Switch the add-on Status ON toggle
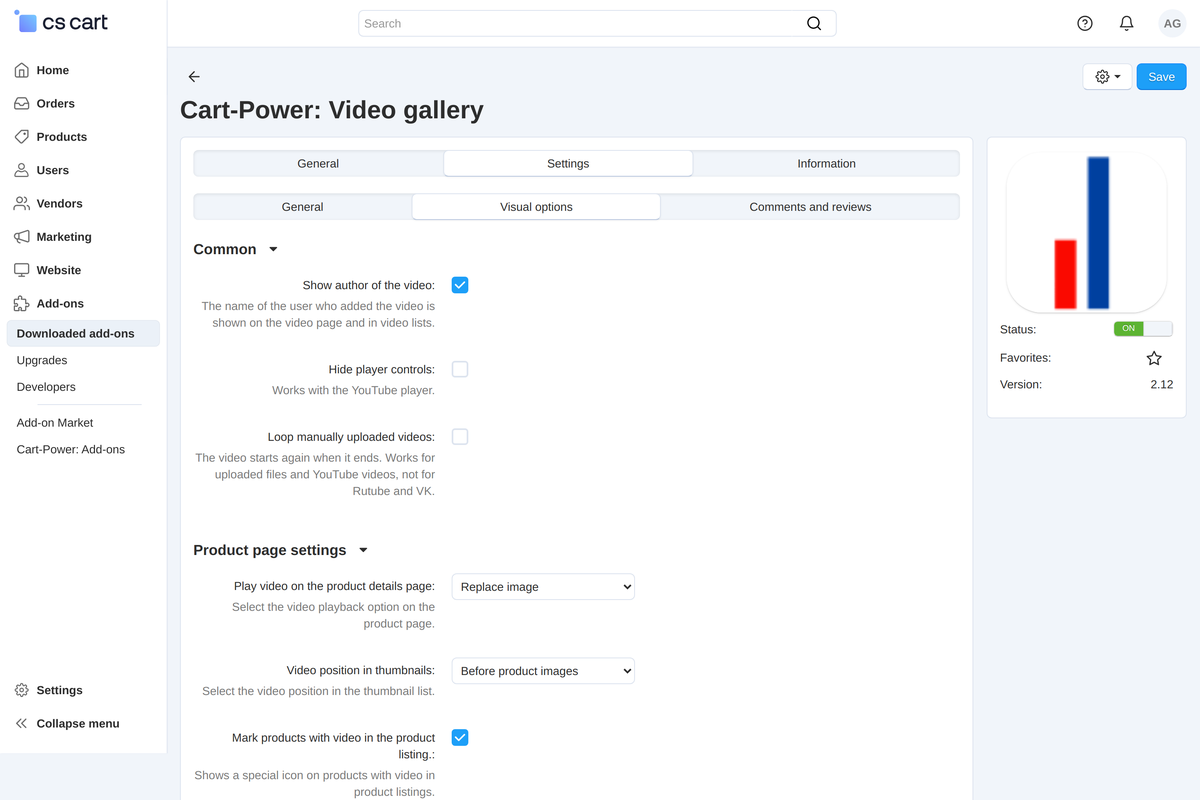Viewport: 1200px width, 800px height. coord(1143,329)
